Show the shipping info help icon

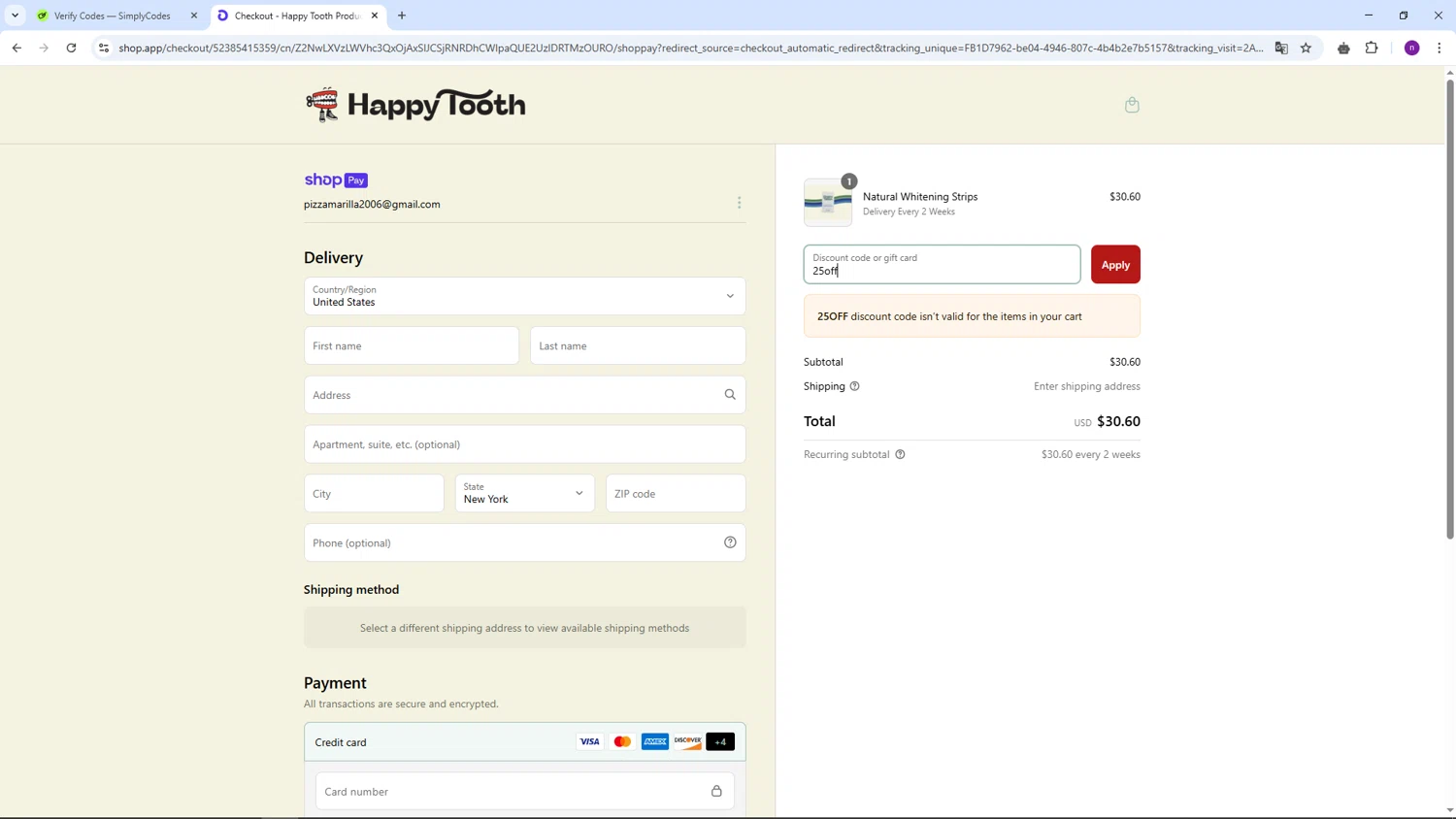[854, 386]
